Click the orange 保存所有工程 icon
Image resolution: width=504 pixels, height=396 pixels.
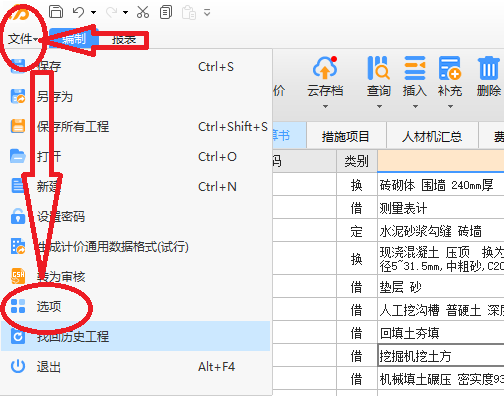point(18,126)
